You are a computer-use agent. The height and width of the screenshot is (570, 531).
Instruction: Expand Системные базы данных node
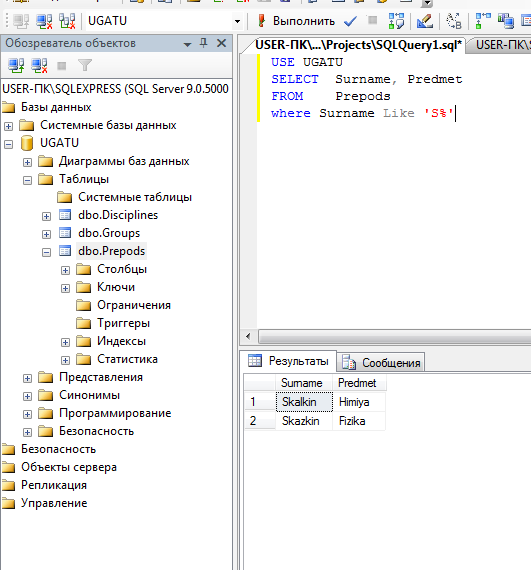pyautogui.click(x=9, y=126)
